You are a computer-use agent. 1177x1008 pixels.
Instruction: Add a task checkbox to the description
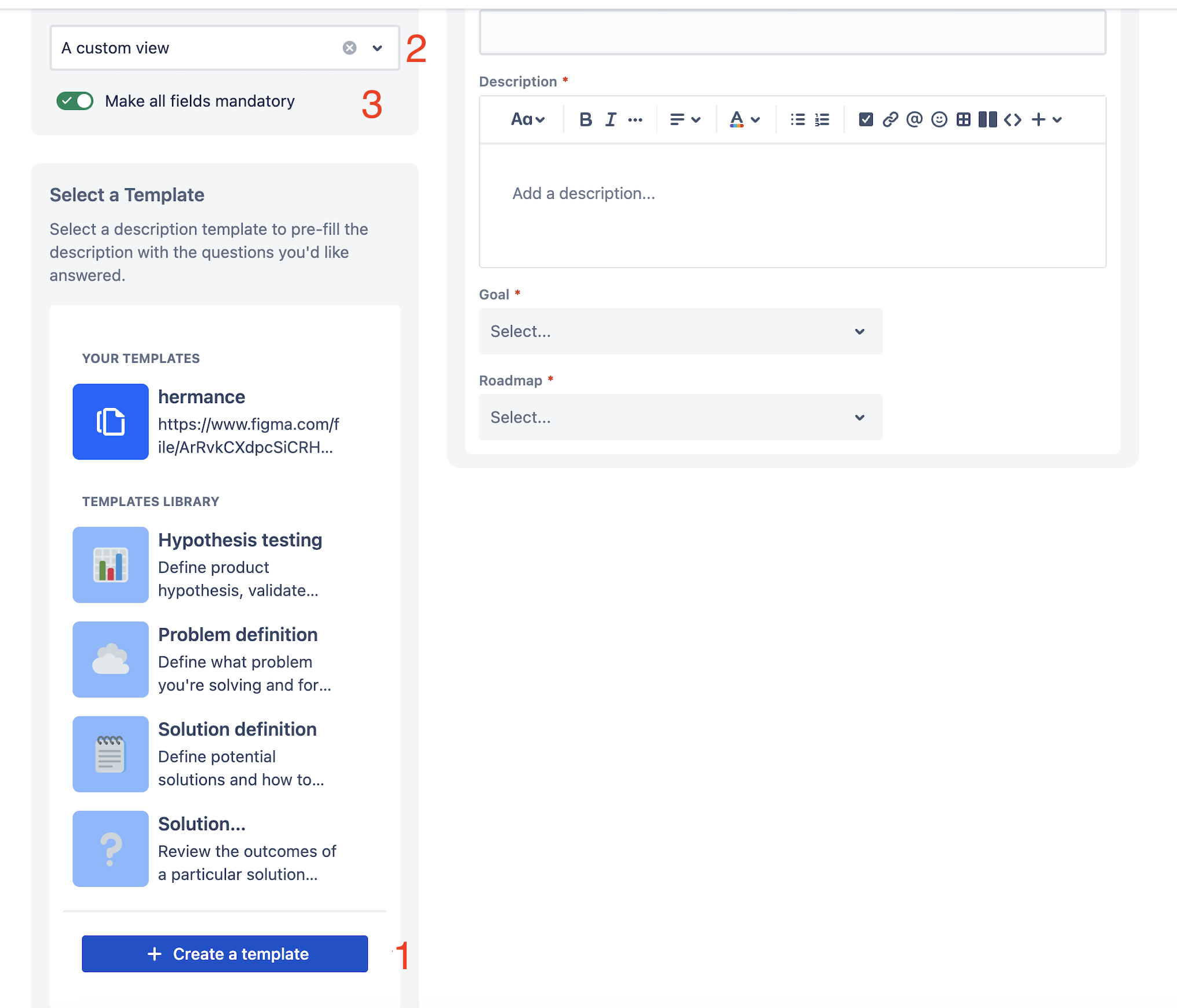pyautogui.click(x=865, y=119)
